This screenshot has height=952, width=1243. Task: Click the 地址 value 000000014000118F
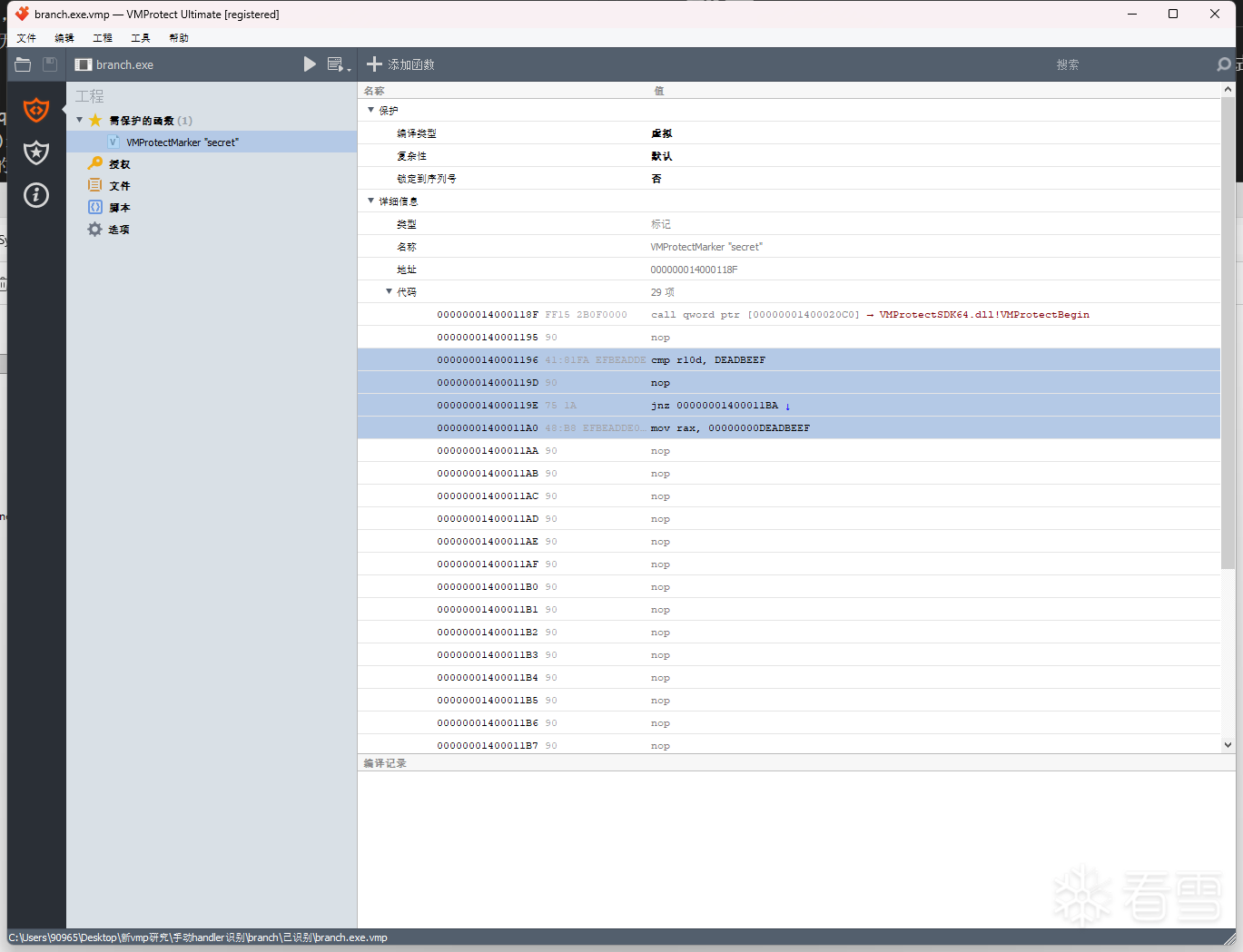(x=694, y=270)
